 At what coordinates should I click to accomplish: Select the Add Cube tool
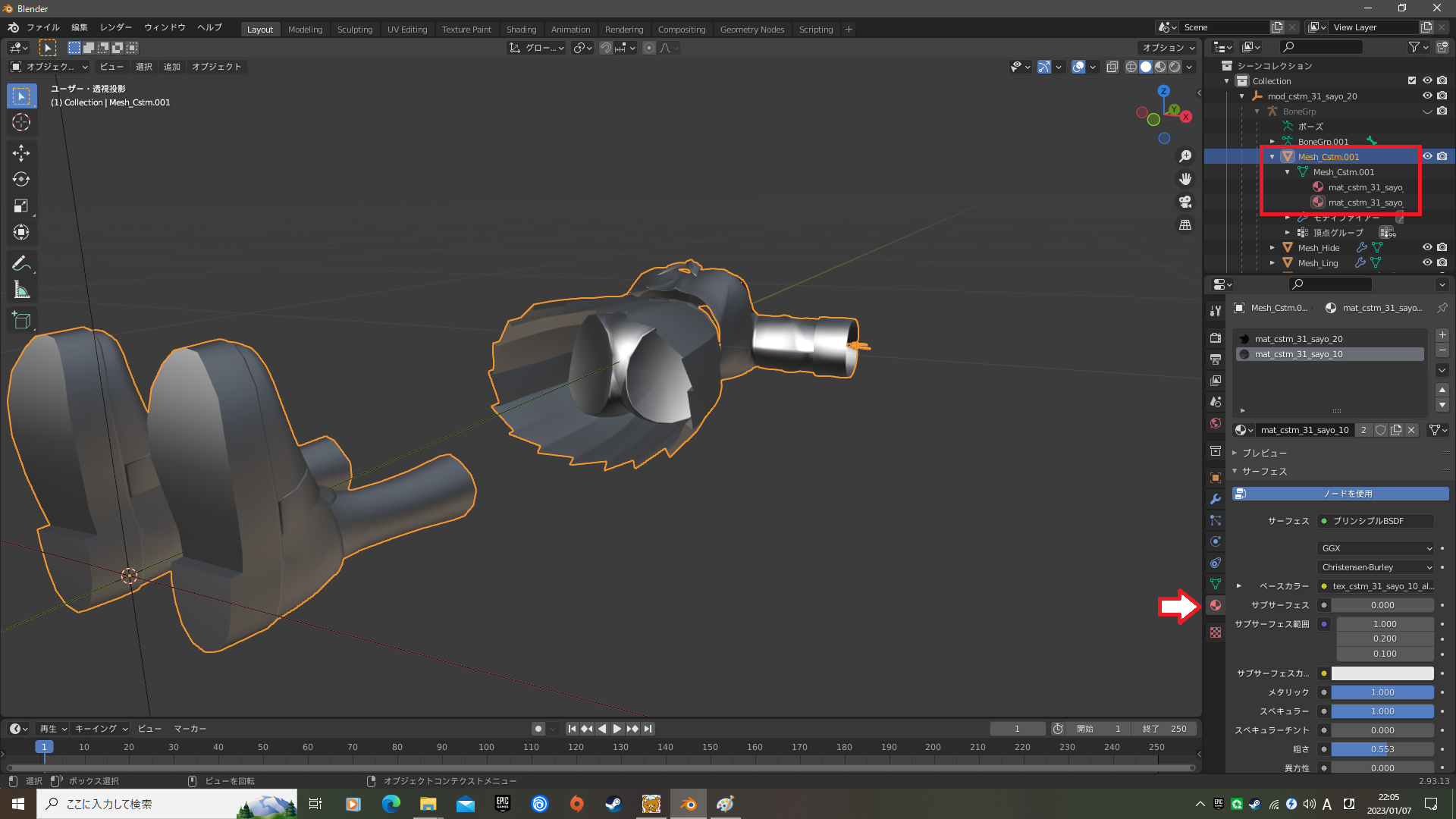[x=21, y=320]
